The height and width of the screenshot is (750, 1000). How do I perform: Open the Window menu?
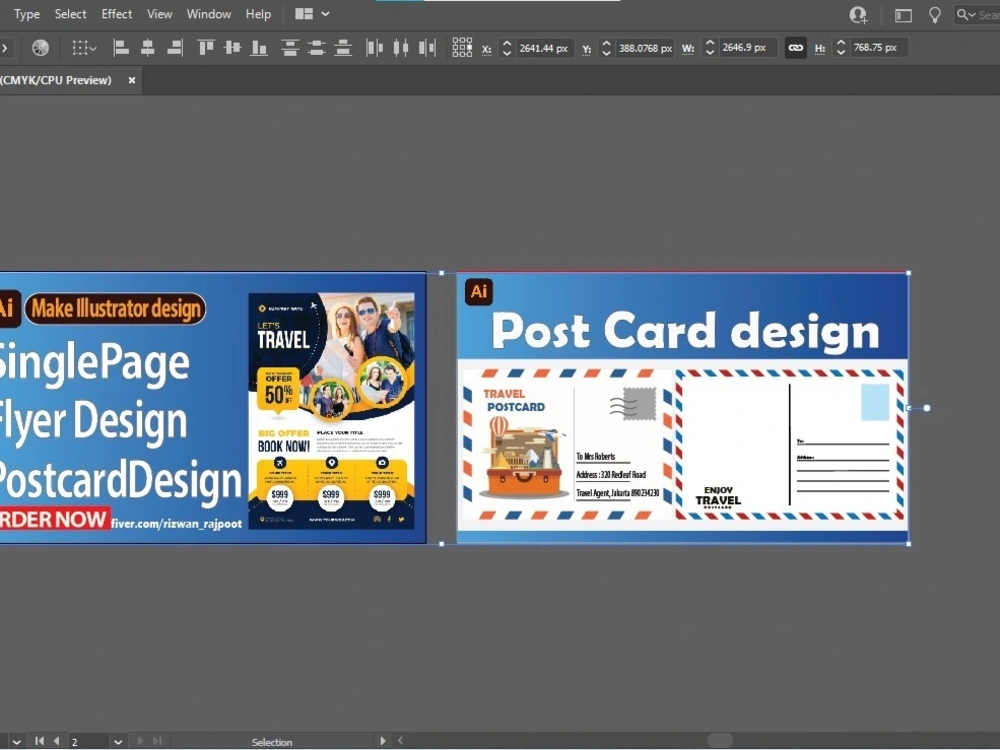click(x=209, y=14)
